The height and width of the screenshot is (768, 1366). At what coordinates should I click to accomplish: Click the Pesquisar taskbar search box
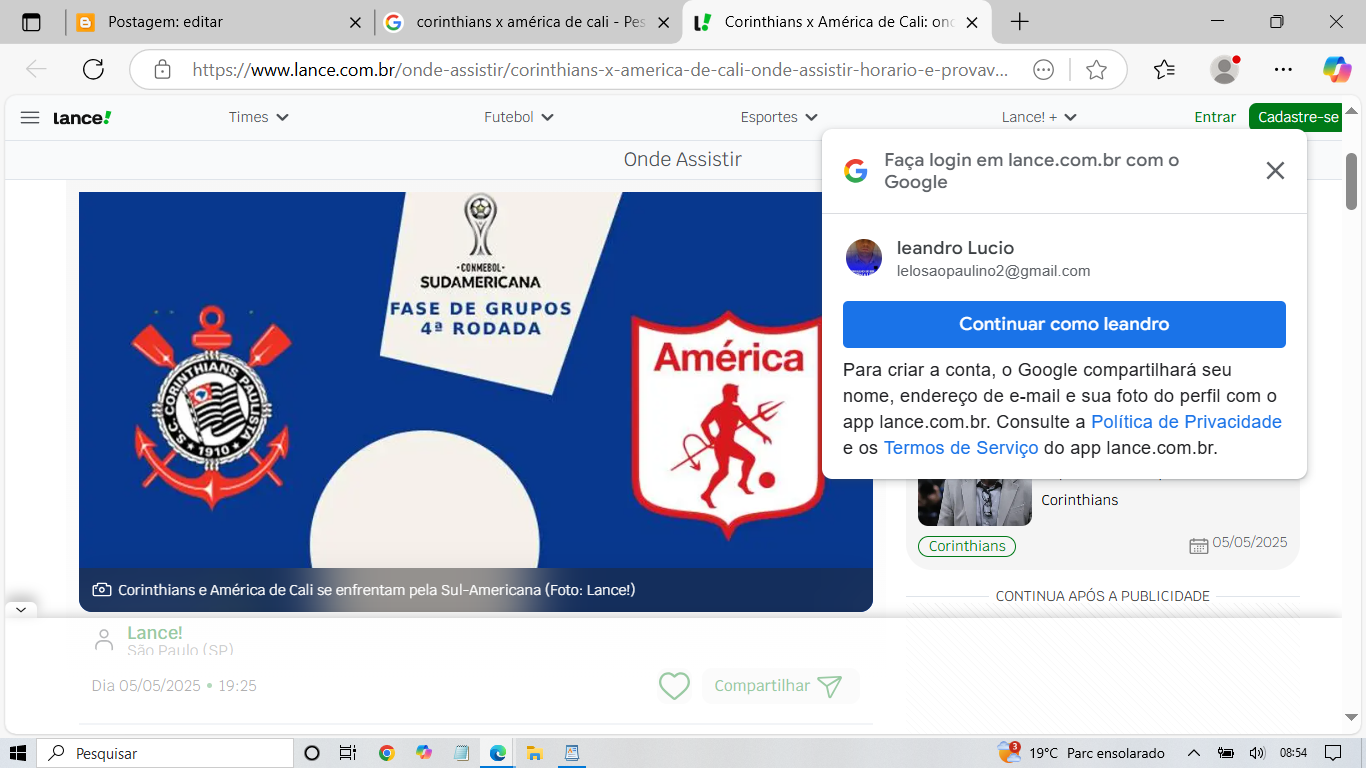coord(165,753)
